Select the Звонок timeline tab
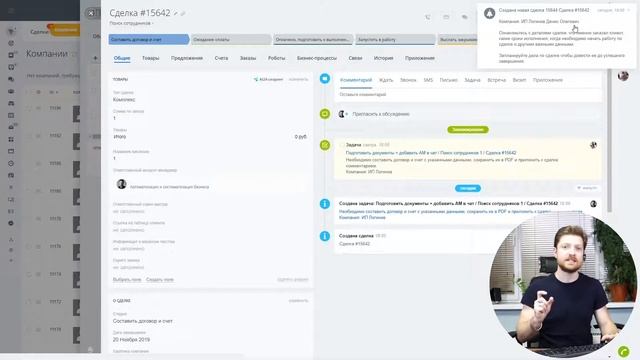The image size is (640, 360). (x=408, y=80)
